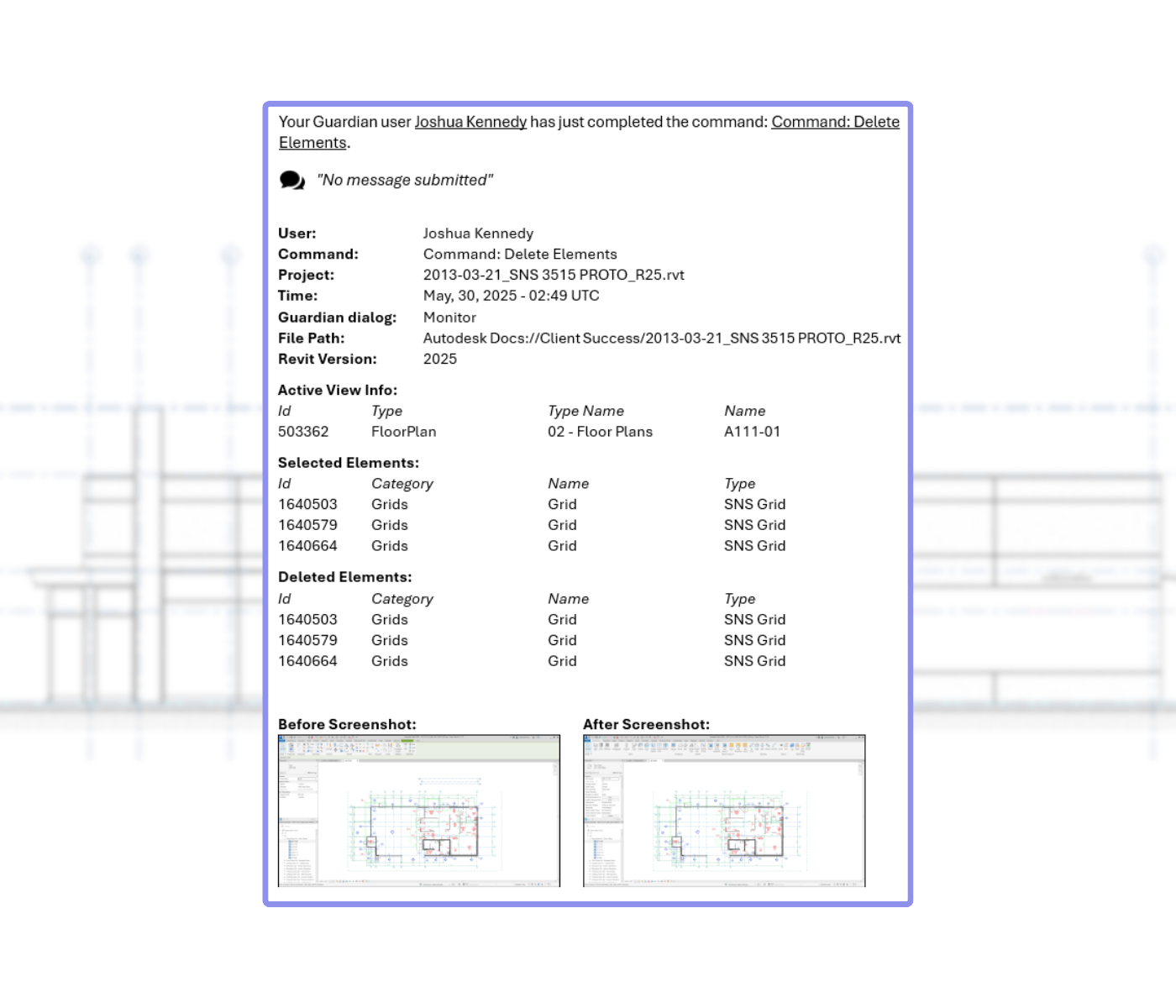The image size is (1176, 1008).
Task: Select the project file name value
Action: [553, 276]
